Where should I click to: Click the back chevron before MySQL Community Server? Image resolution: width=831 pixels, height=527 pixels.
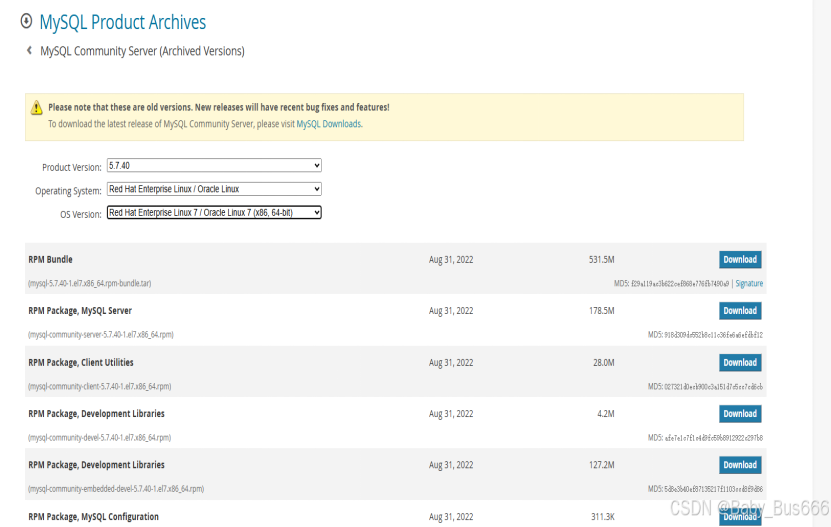[x=29, y=50]
